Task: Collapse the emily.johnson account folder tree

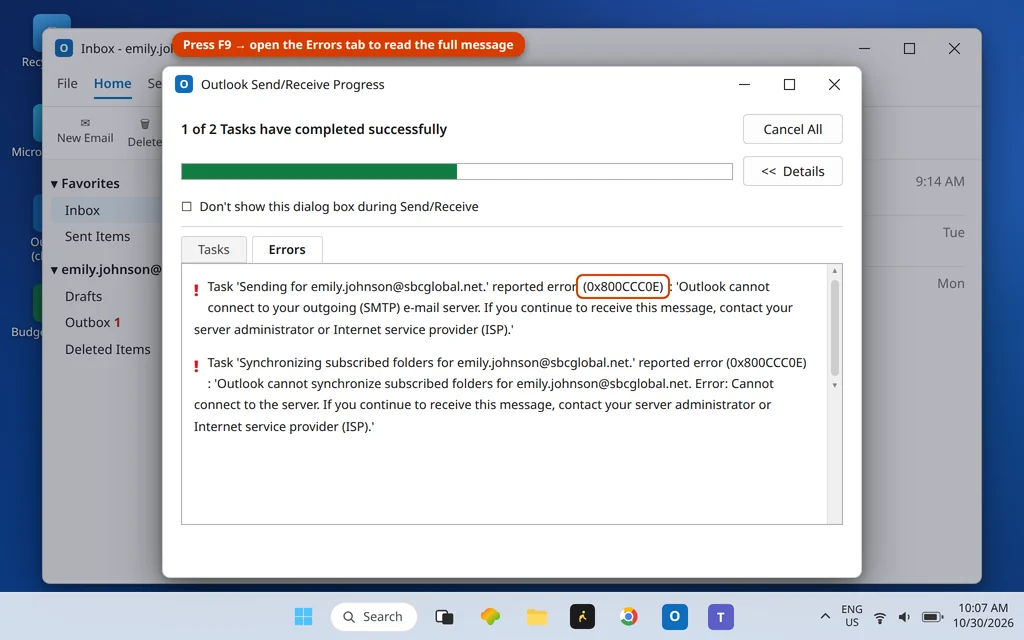Action: click(54, 270)
